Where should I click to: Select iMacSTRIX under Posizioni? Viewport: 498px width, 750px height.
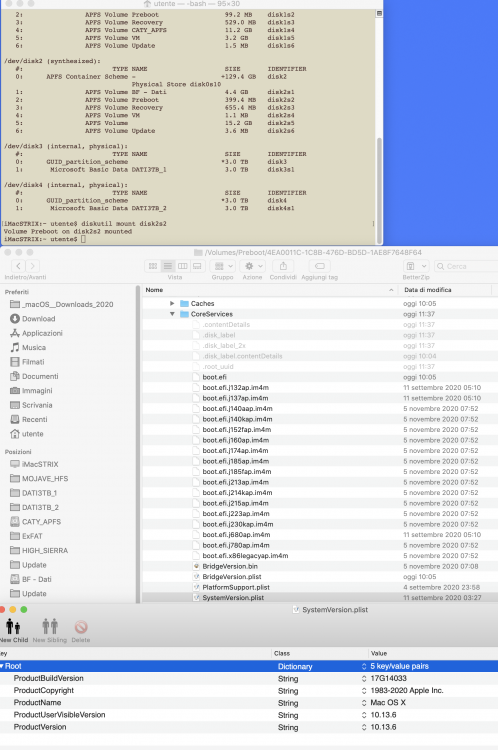coord(34,464)
